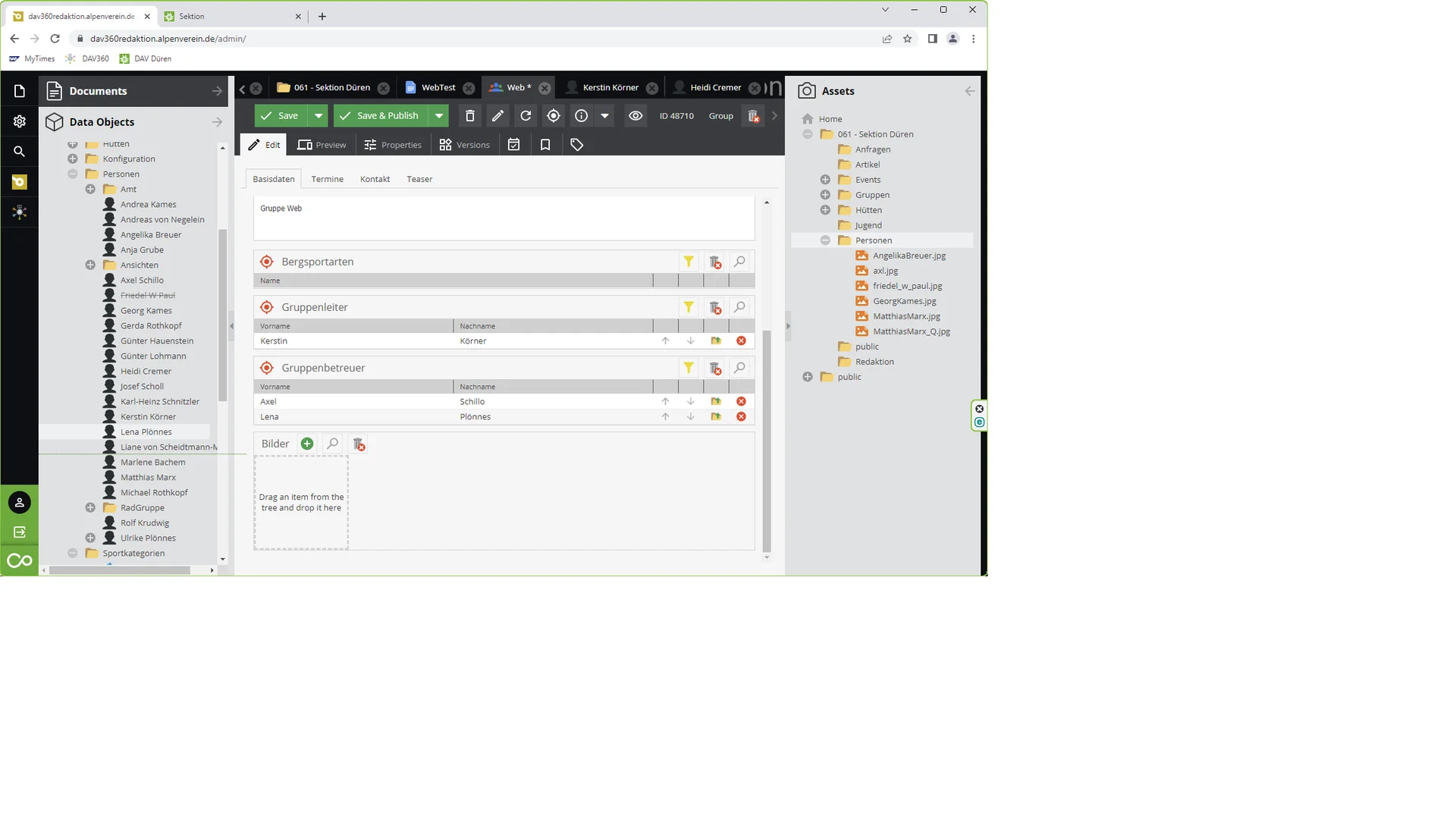1456x819 pixels.
Task: Search for Bergsportarten with magnifier icon
Action: tap(739, 262)
